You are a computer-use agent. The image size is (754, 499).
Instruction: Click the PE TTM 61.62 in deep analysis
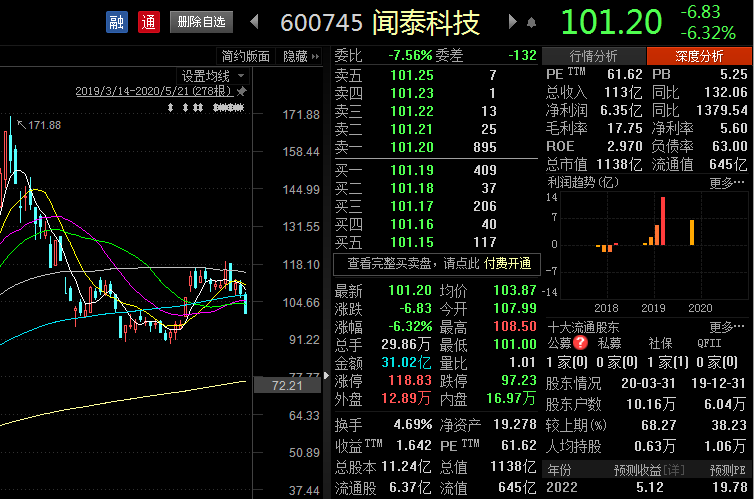[x=625, y=75]
